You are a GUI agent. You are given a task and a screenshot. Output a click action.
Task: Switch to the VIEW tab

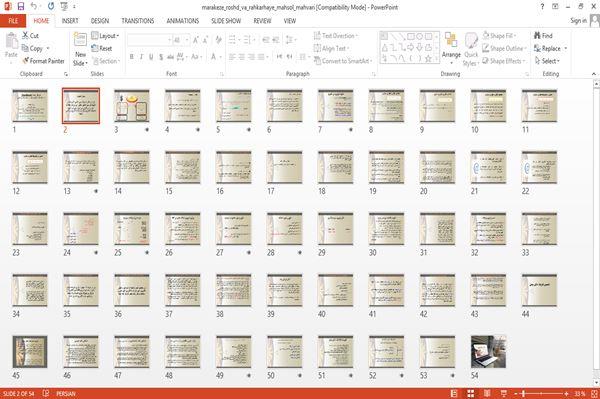point(290,21)
